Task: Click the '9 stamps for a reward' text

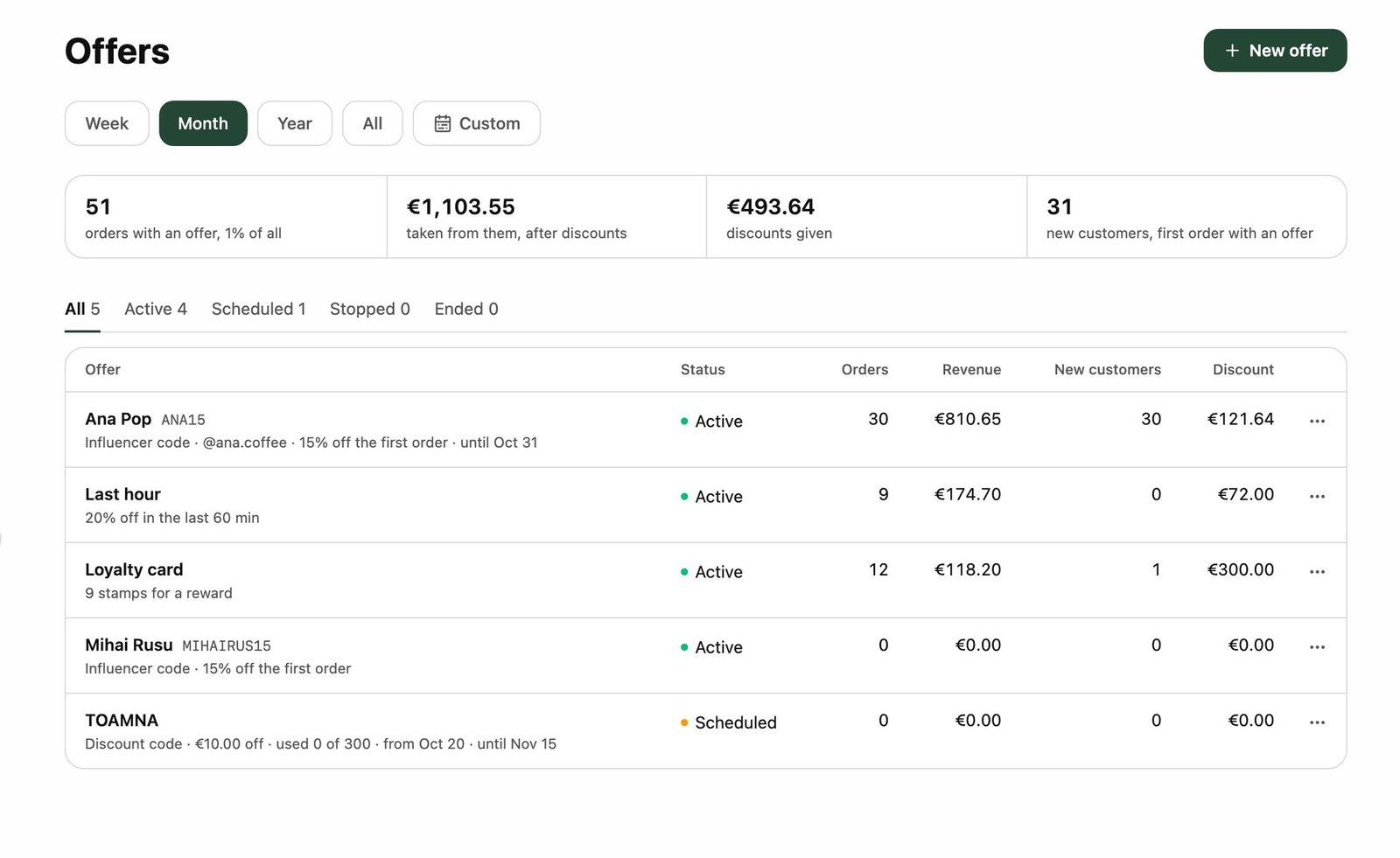Action: 158,593
